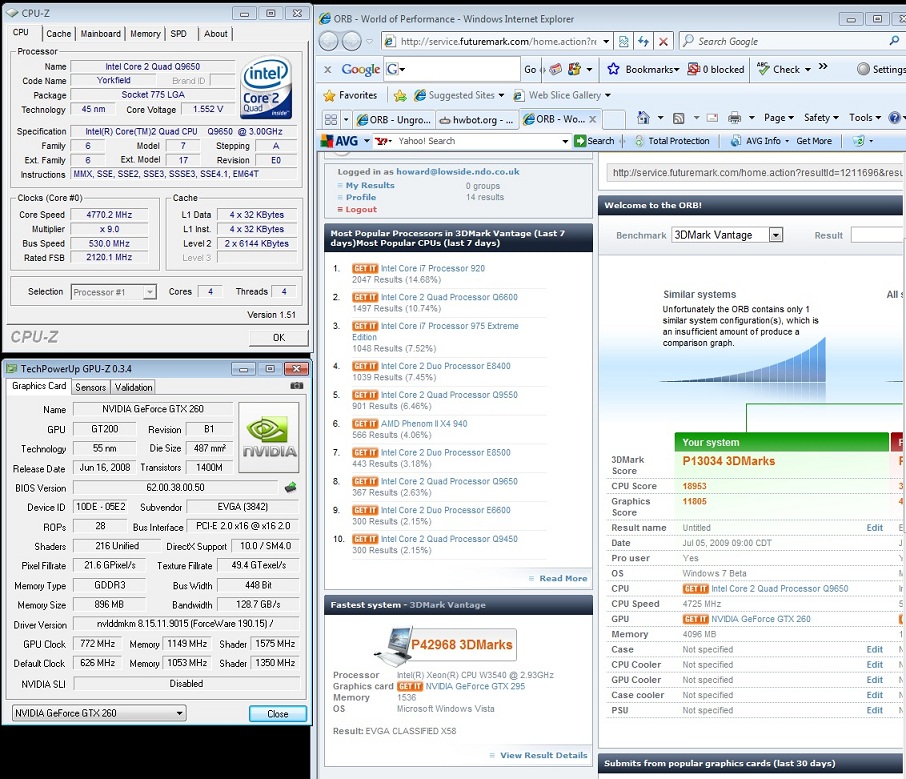The height and width of the screenshot is (779, 906).
Task: Click the Result input field beside Benchmark
Action: coord(878,235)
